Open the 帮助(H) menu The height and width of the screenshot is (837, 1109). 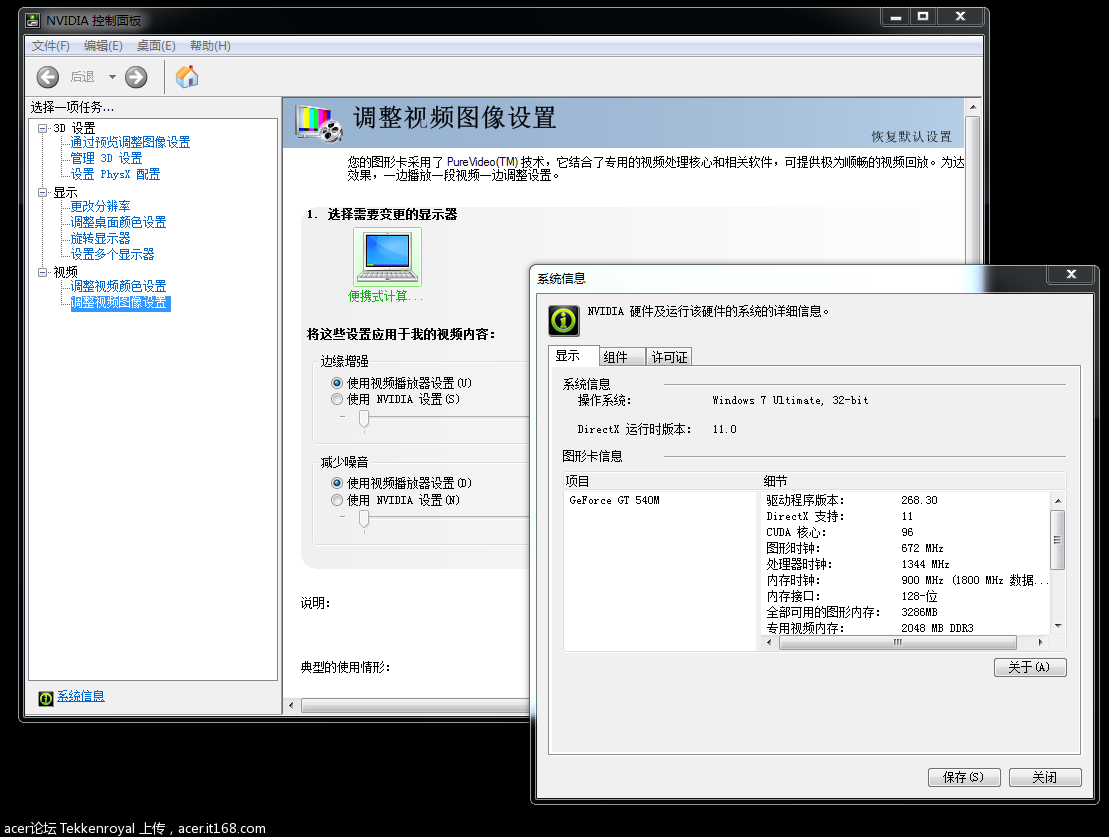pos(210,46)
